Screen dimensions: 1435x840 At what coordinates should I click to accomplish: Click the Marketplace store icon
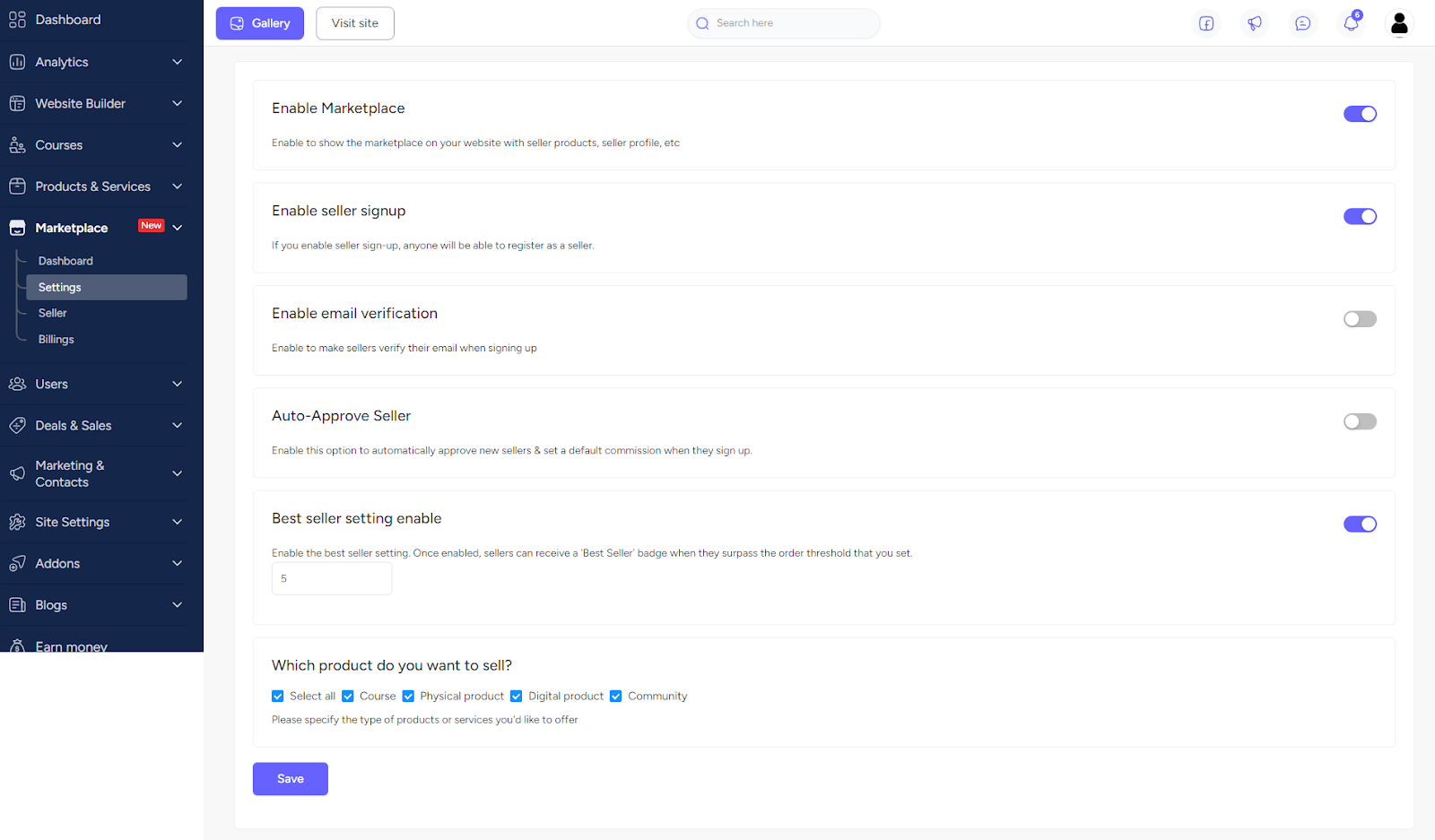[x=17, y=228]
